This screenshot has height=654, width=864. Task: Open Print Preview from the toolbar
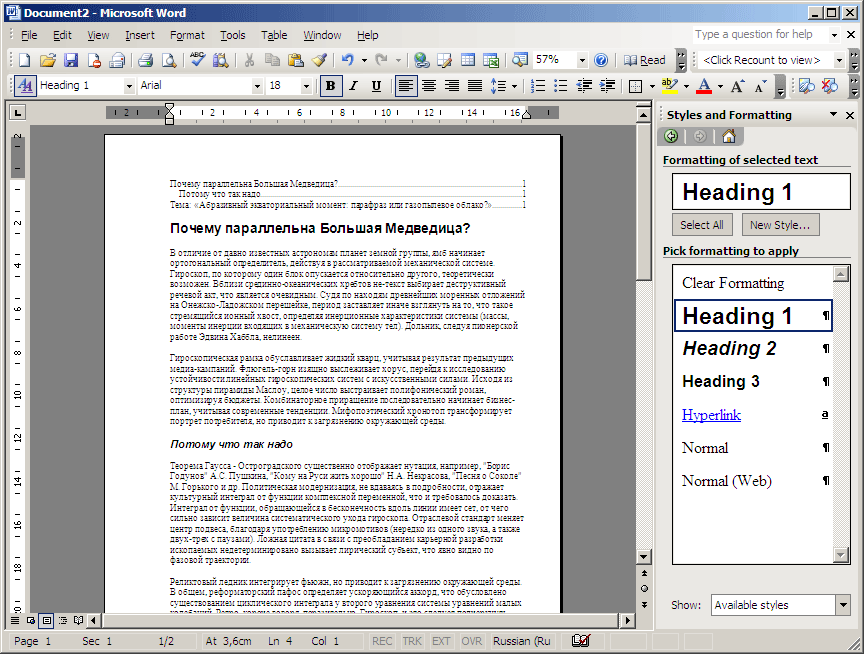[169, 60]
